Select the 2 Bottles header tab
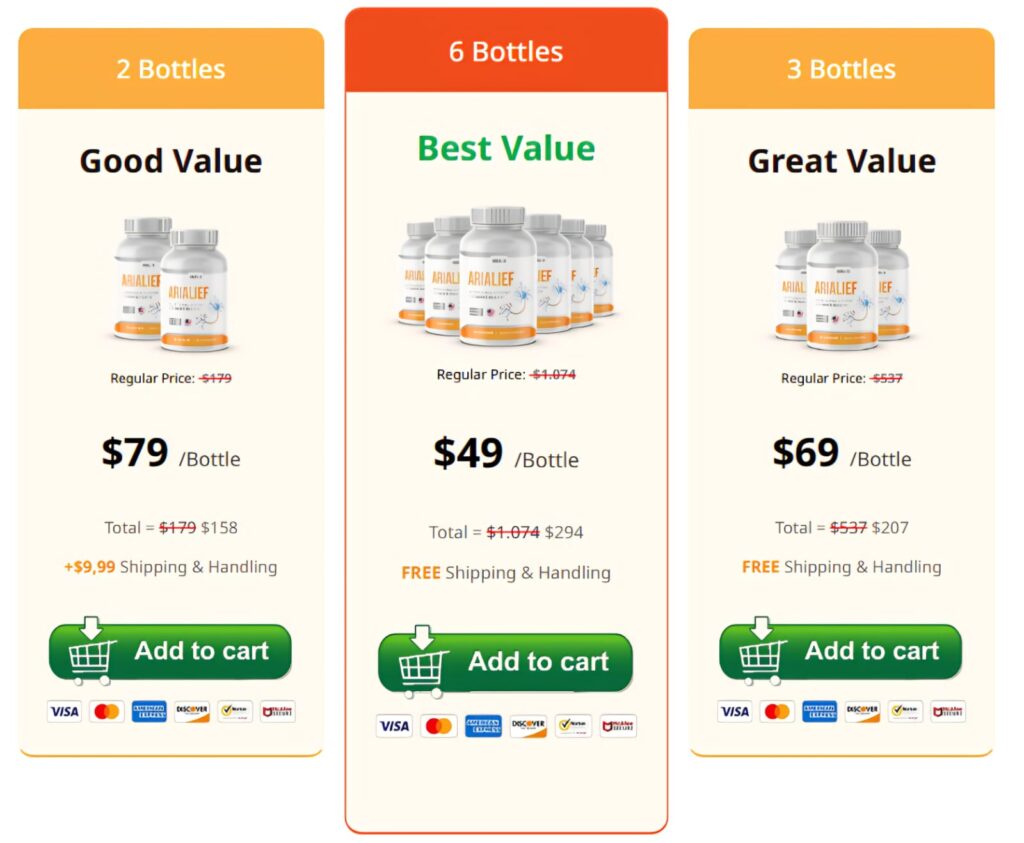The width and height of the screenshot is (1024, 843). pyautogui.click(x=171, y=69)
